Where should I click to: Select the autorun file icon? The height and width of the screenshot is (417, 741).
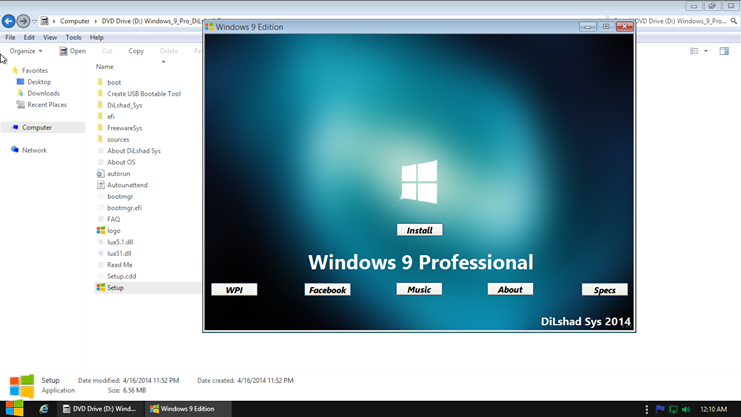click(x=100, y=174)
